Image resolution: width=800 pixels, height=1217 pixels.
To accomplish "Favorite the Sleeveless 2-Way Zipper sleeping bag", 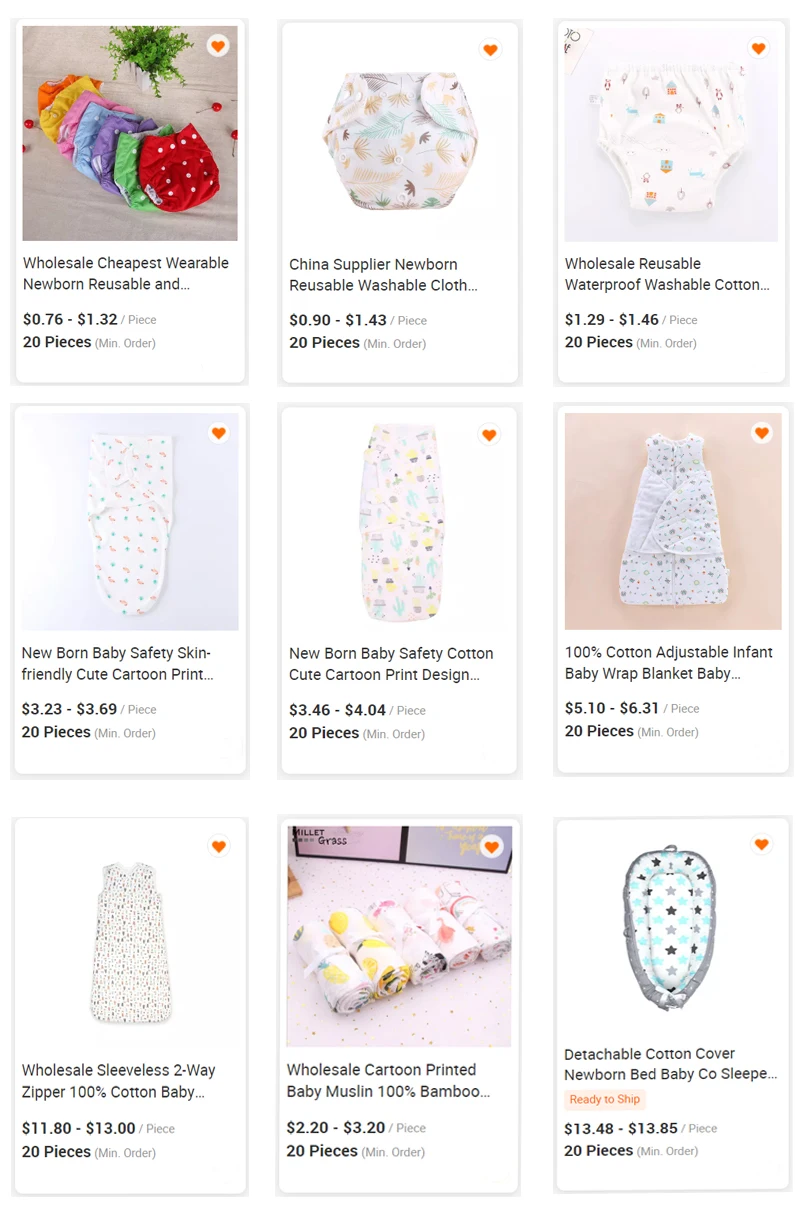I will coord(218,845).
